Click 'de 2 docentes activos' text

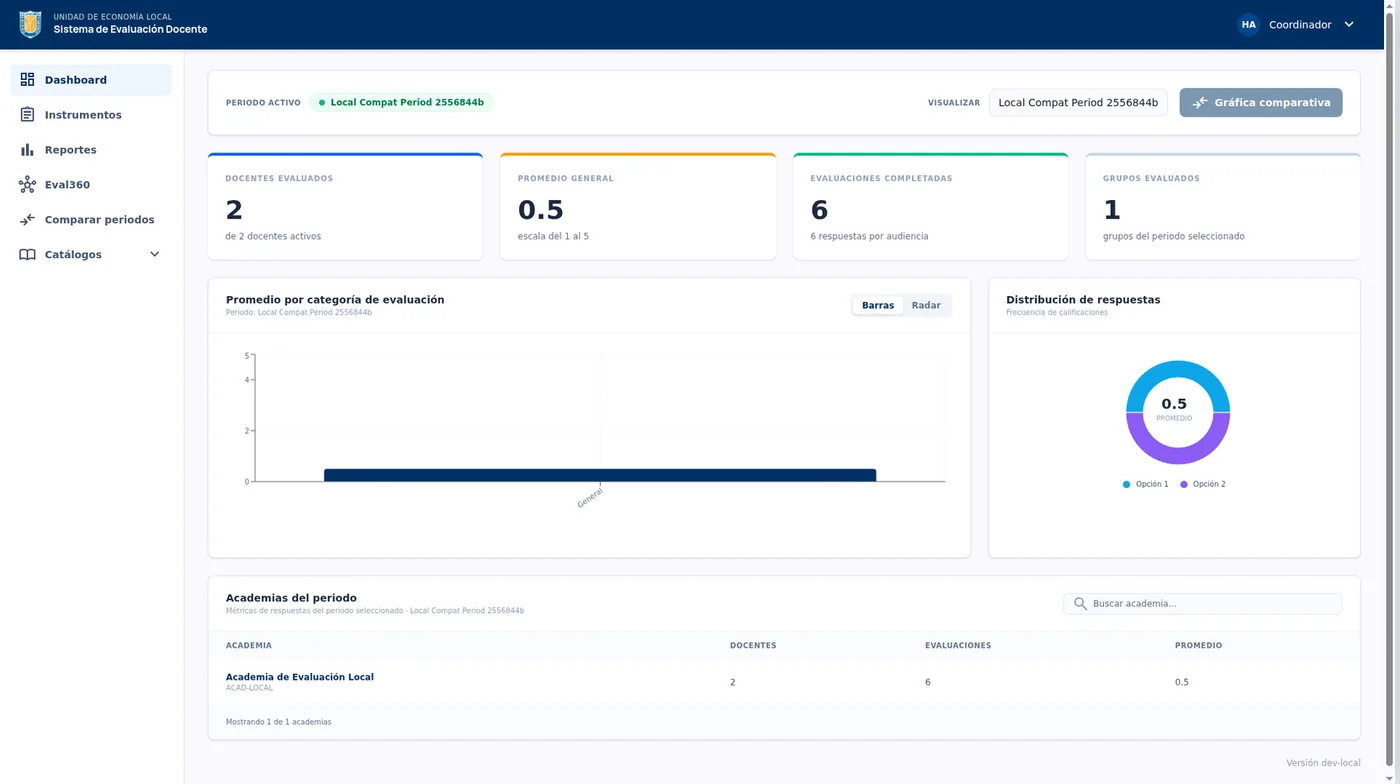click(x=273, y=237)
